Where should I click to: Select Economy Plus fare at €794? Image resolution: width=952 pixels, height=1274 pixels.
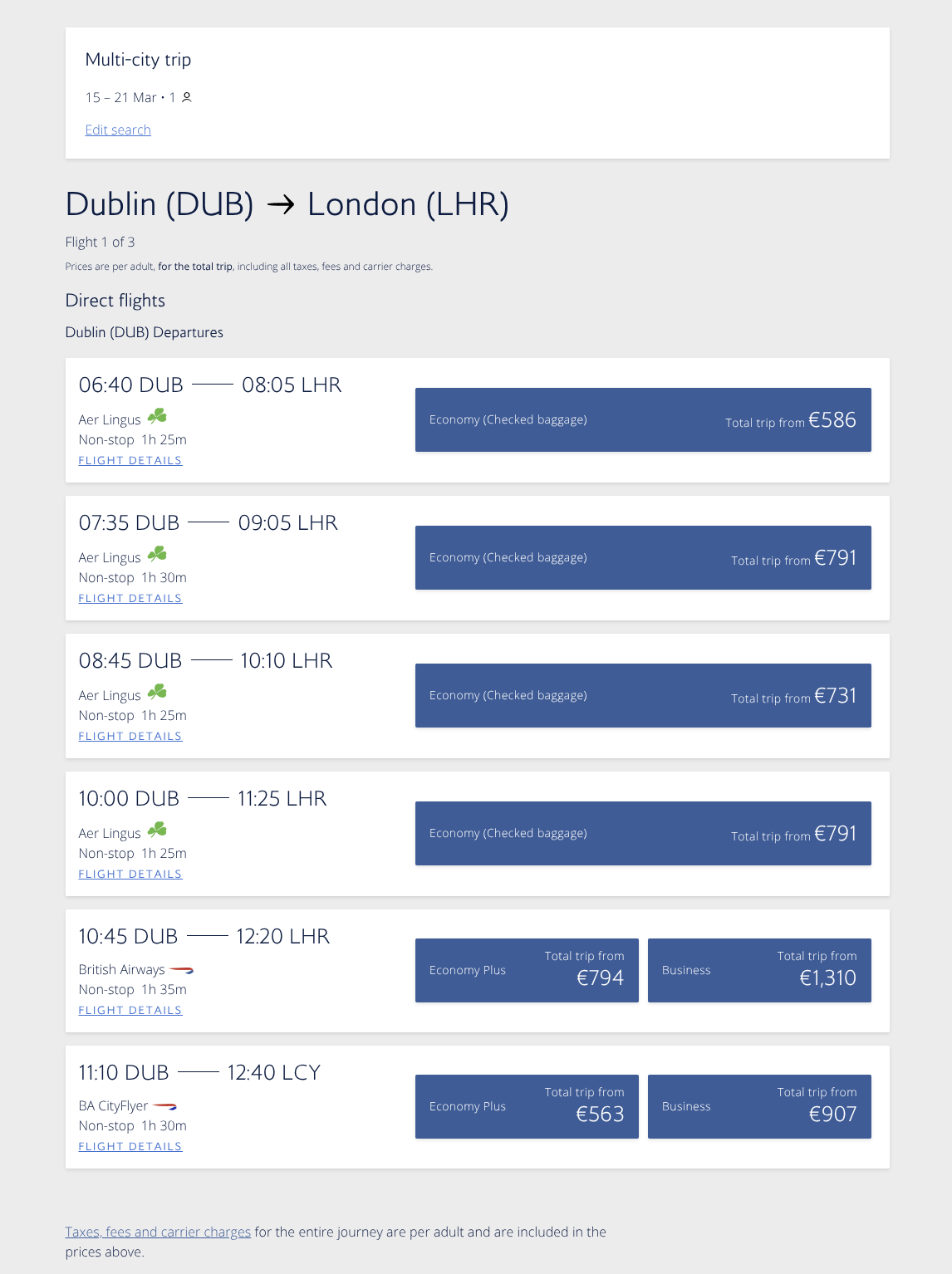[527, 970]
